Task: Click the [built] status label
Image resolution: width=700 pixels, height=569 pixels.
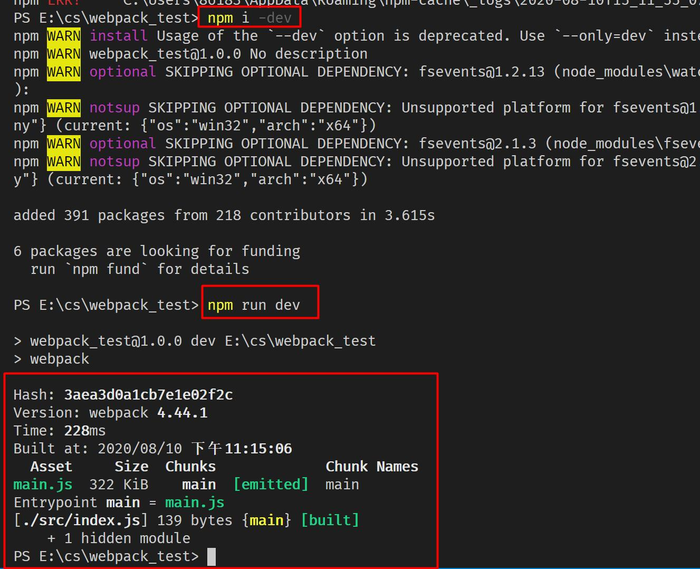Action: click(x=330, y=520)
